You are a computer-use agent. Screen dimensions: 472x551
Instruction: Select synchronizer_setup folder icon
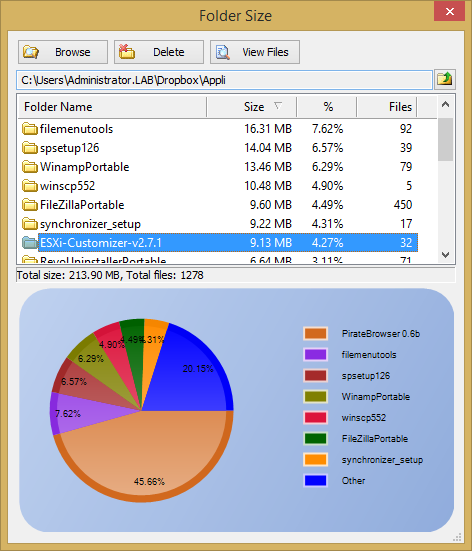click(x=30, y=224)
